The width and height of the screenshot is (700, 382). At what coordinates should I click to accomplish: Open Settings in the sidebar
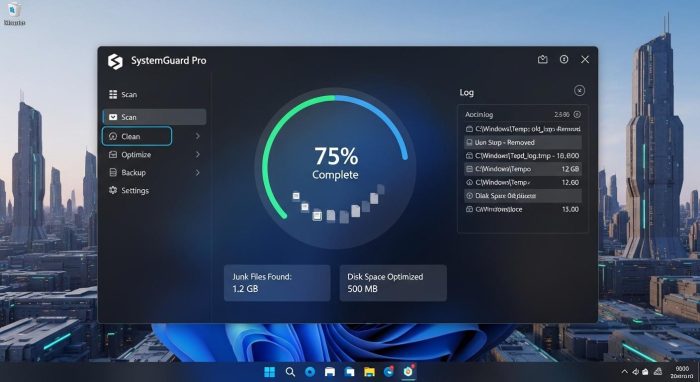click(x=129, y=191)
